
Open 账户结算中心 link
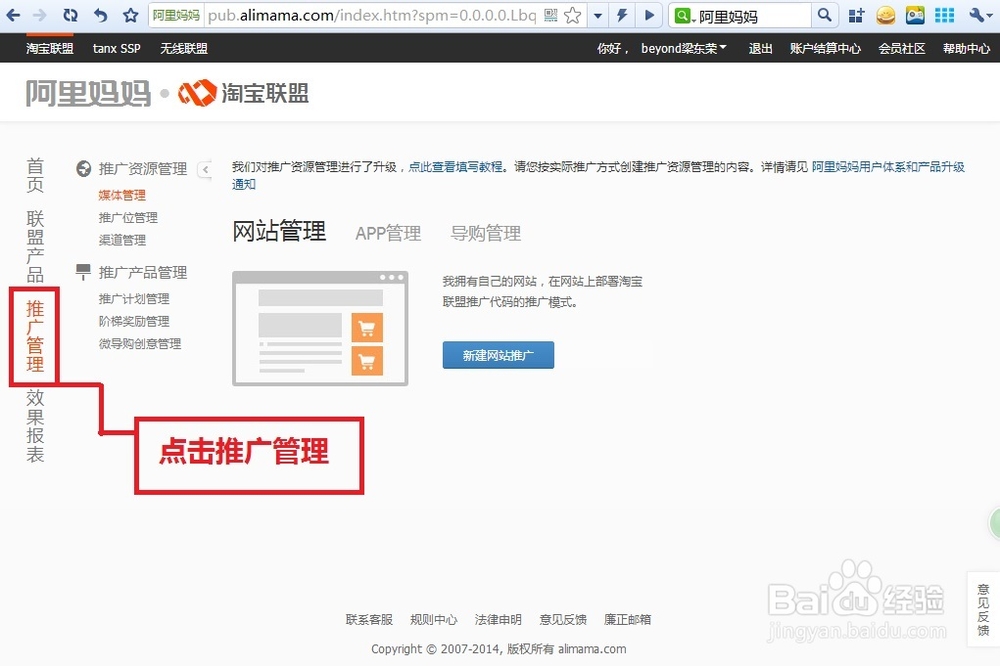click(x=825, y=48)
